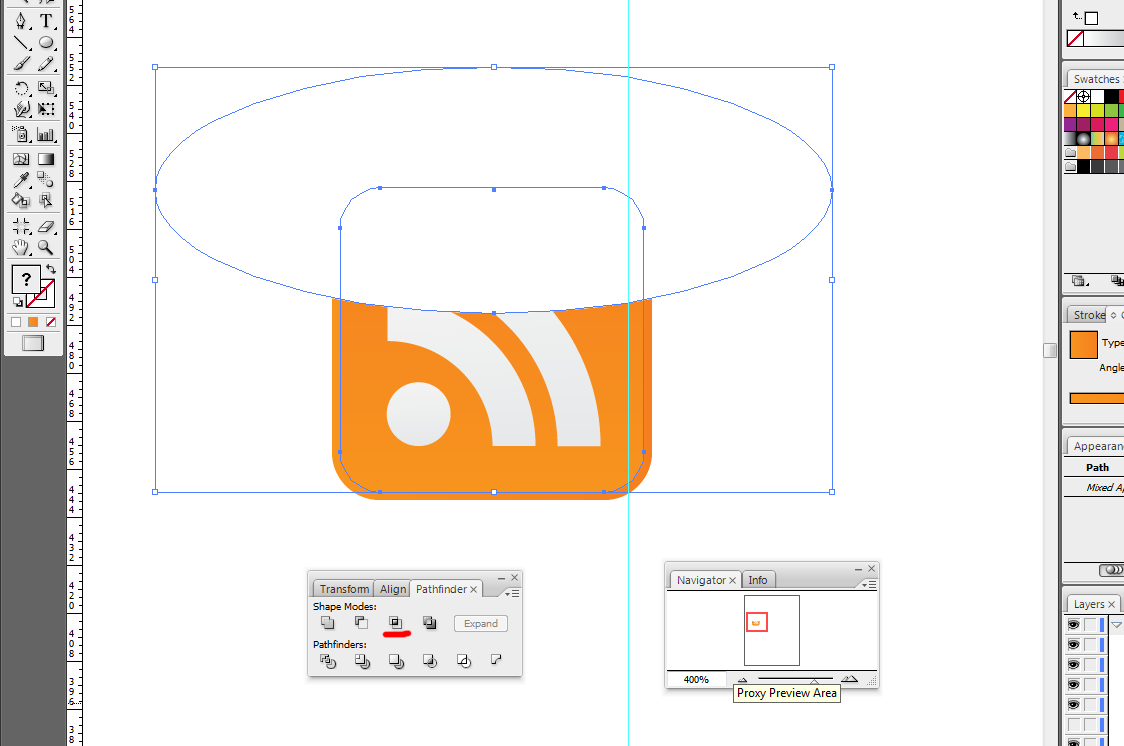Select the Rotate tool
The height and width of the screenshot is (746, 1124).
(21, 88)
